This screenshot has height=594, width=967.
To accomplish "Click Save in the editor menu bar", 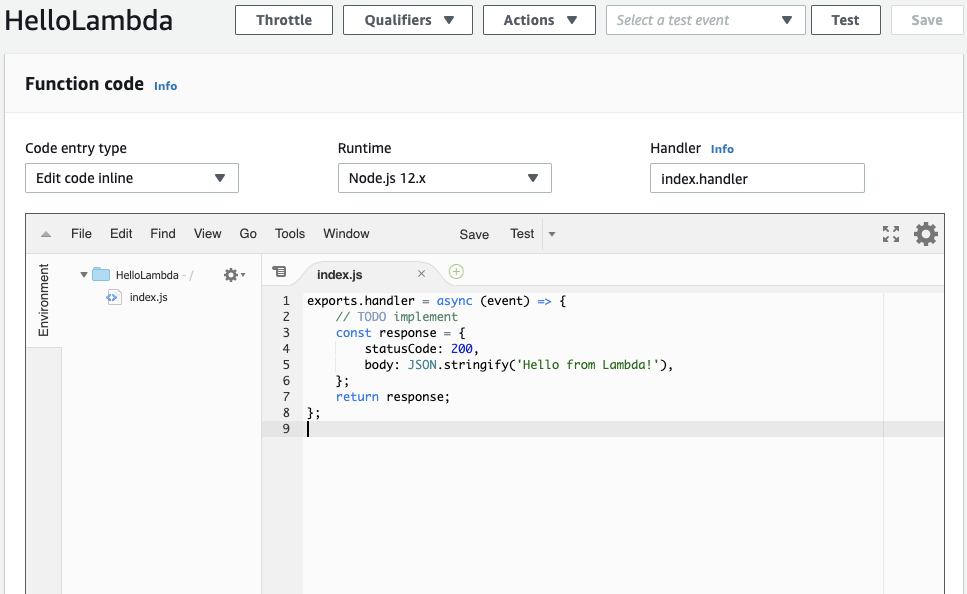I will 474,234.
